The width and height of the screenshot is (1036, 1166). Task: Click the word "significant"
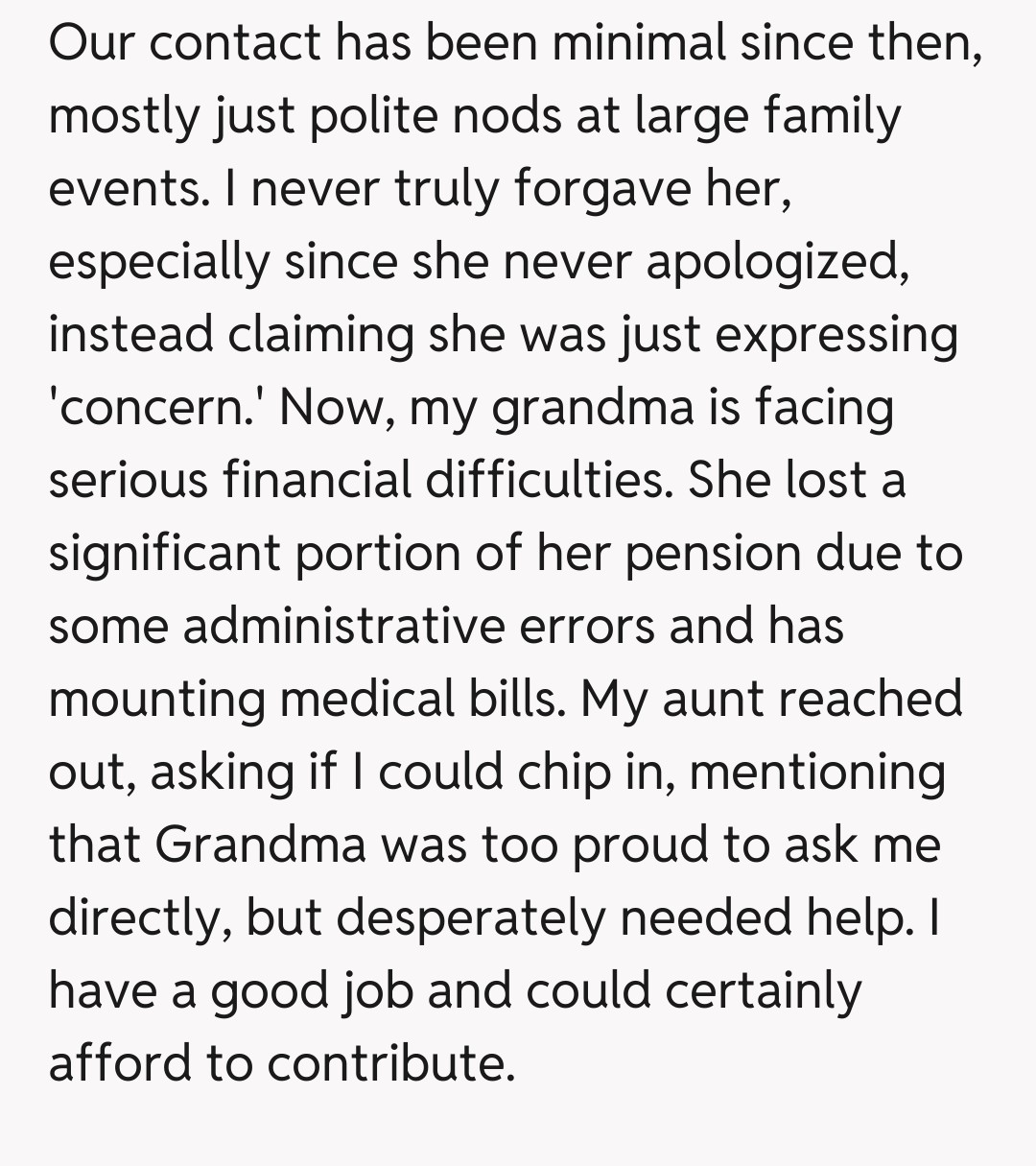click(164, 554)
